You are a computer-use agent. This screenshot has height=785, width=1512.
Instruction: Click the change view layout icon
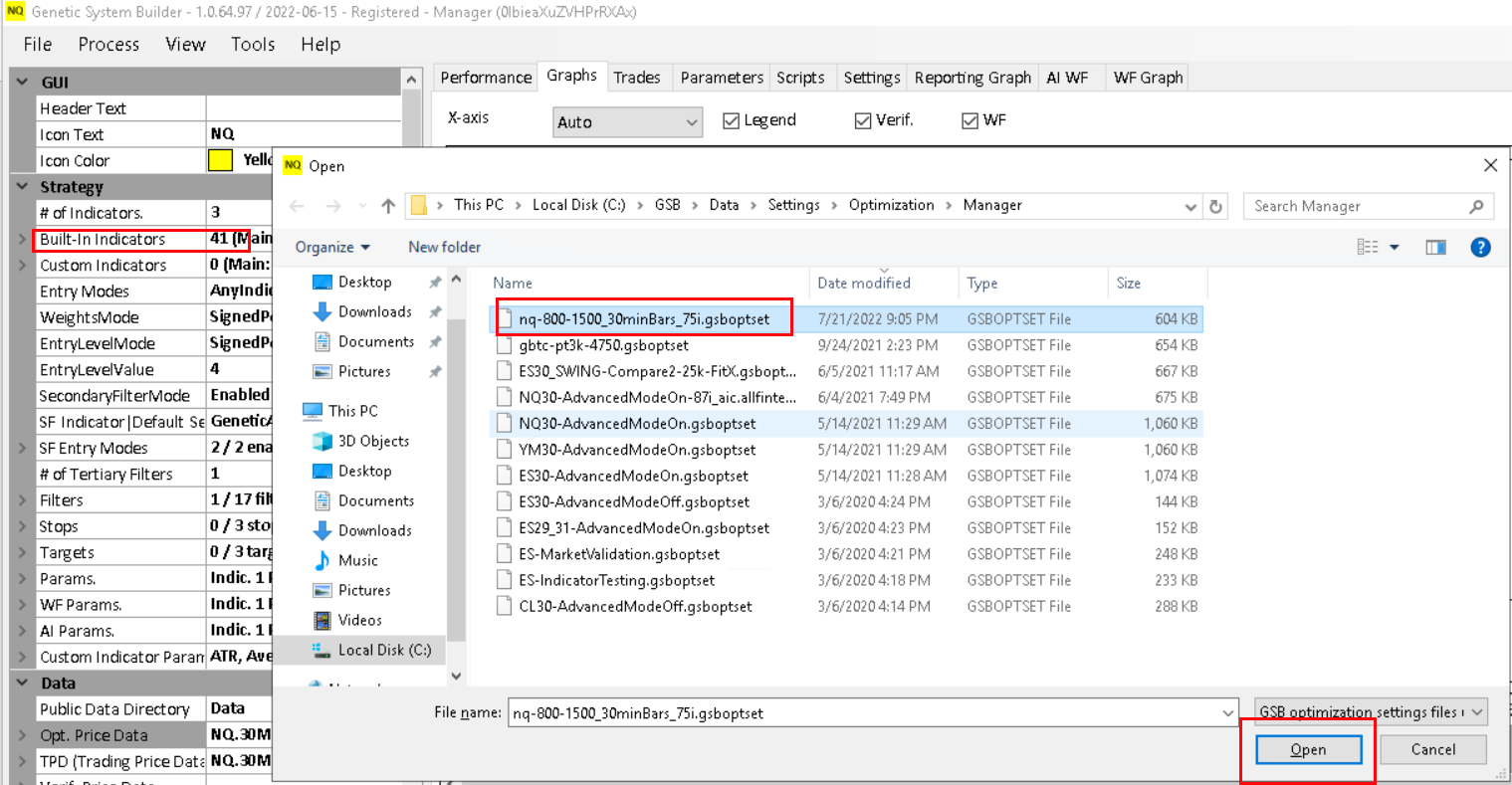pos(1369,248)
